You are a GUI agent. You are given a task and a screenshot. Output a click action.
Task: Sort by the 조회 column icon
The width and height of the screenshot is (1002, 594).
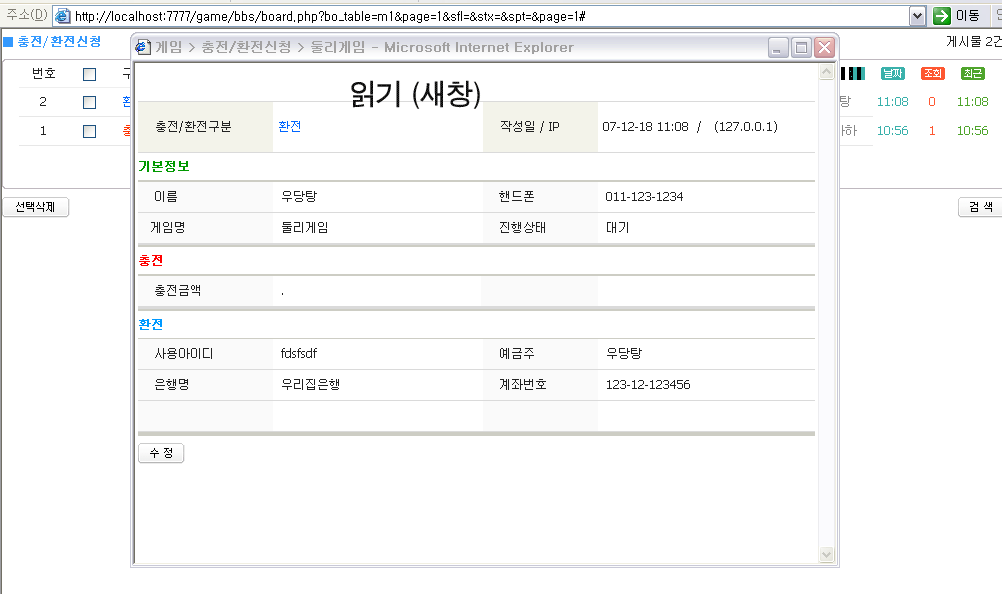pyautogui.click(x=932, y=73)
